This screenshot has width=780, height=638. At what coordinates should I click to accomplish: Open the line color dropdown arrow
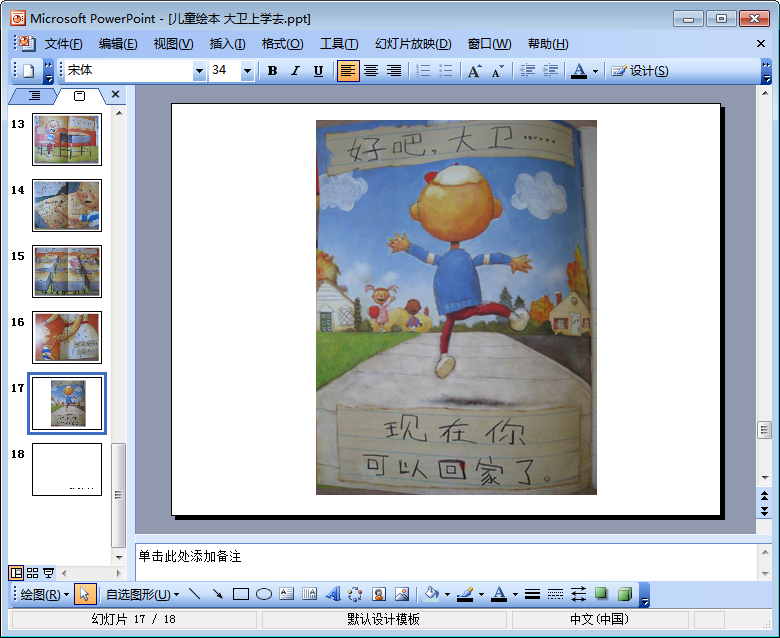point(481,595)
